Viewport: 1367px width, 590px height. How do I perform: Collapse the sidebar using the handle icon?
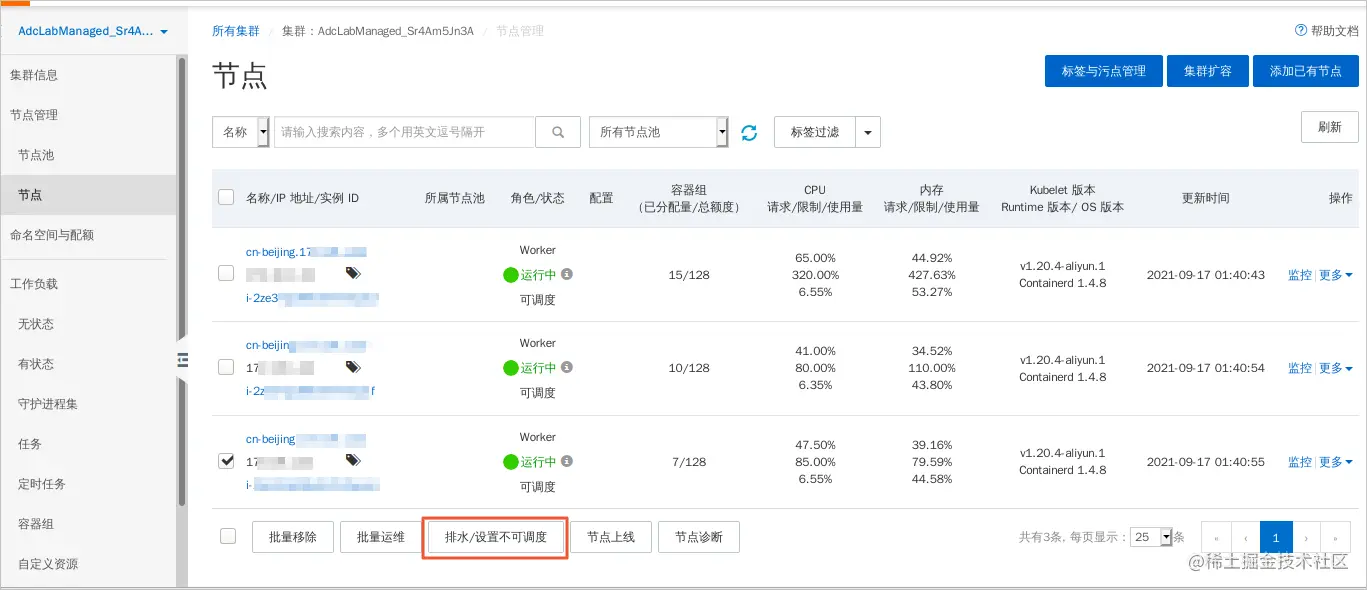pos(182,360)
